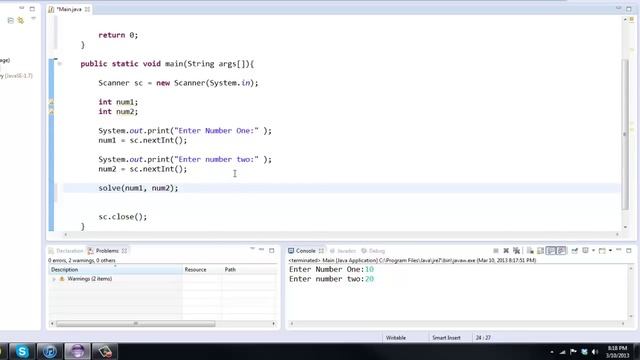Click the '0 errors, 2 warnings, 0 others' summary

tap(82, 260)
